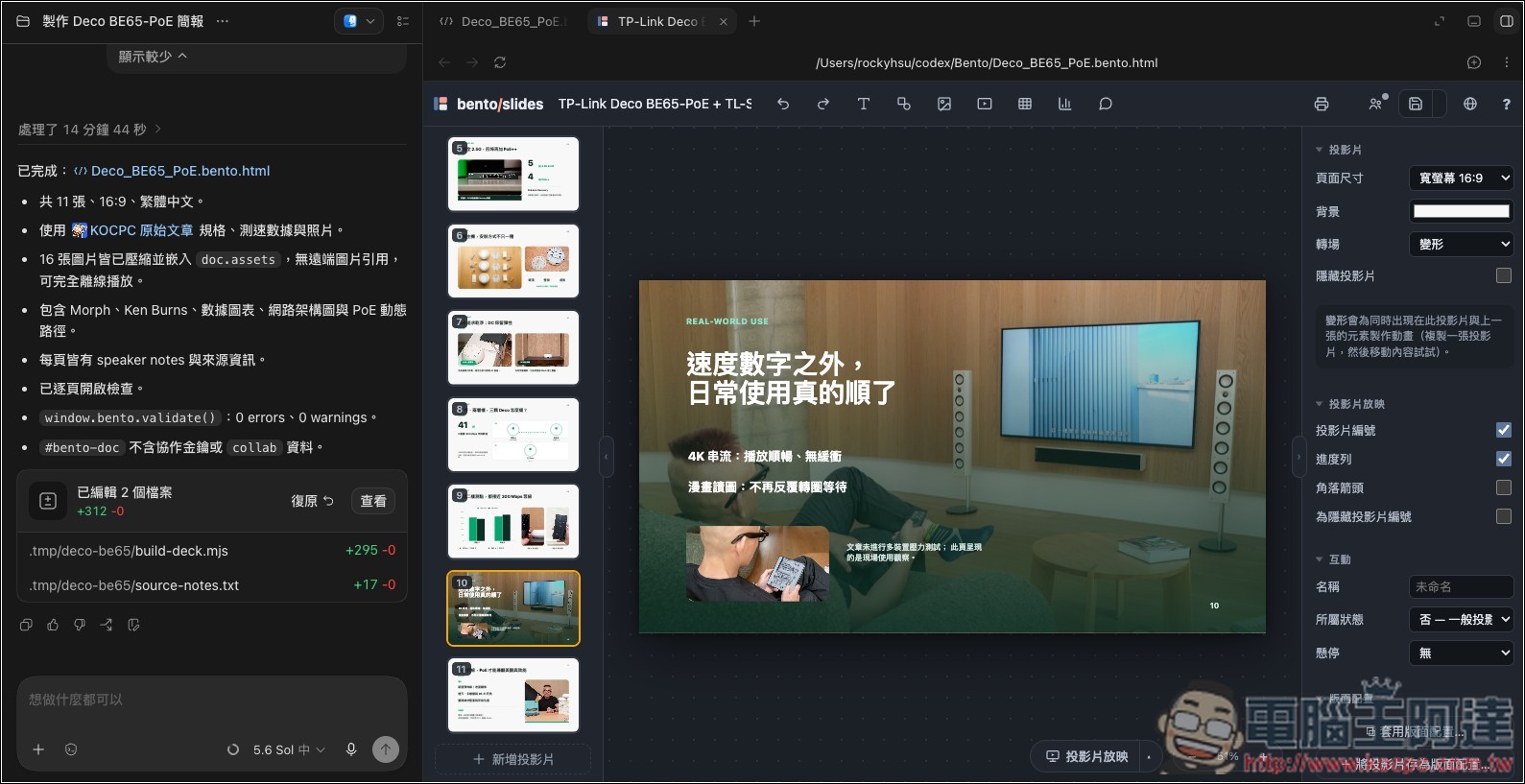The width and height of the screenshot is (1525, 784).
Task: Open the comment bubble tool
Action: [x=1106, y=104]
